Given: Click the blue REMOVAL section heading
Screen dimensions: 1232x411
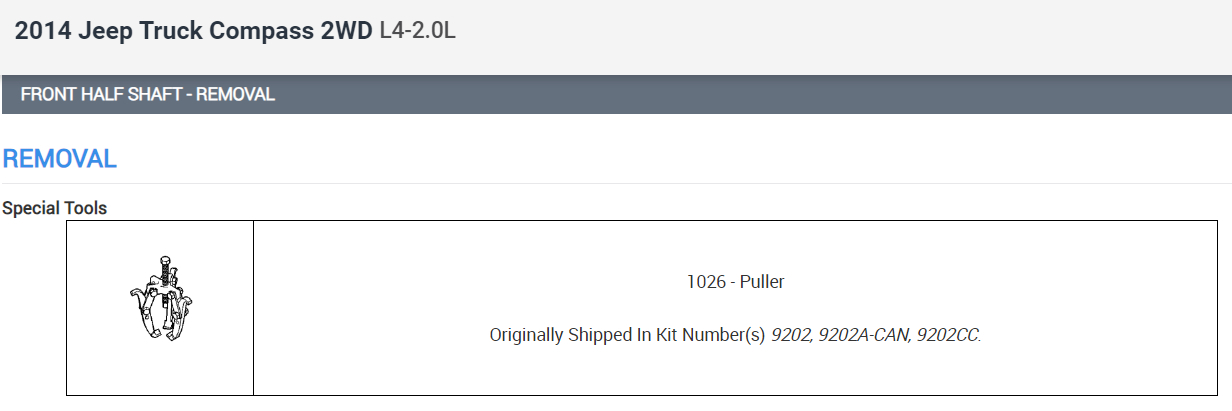Looking at the screenshot, I should [x=60, y=159].
